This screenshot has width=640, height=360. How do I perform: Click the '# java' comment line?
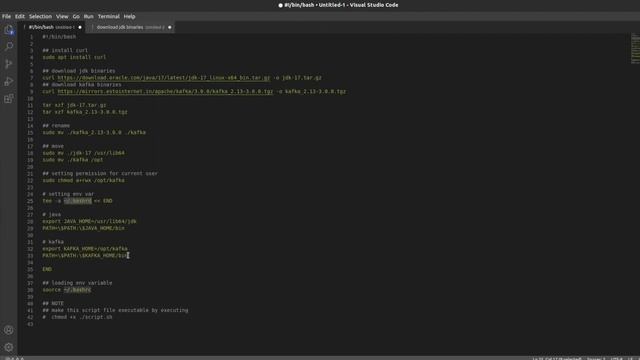pos(52,214)
